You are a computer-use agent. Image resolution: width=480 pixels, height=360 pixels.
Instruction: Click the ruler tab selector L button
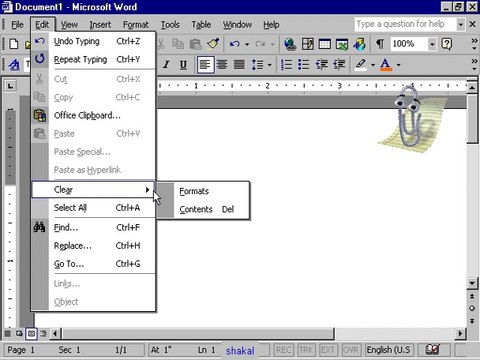tap(10, 86)
